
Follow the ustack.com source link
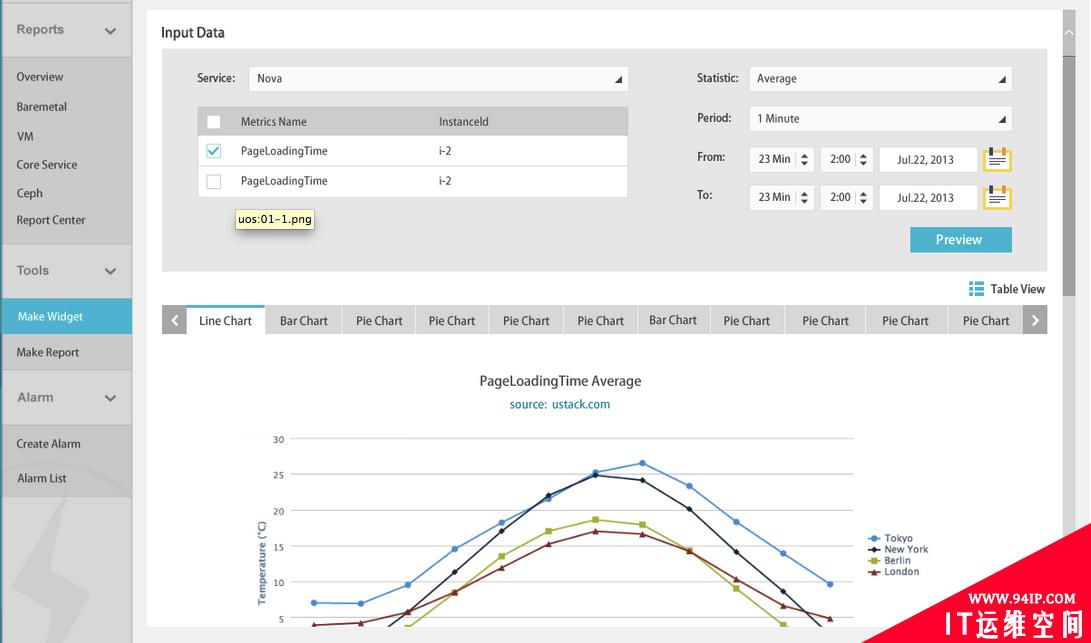coord(581,404)
